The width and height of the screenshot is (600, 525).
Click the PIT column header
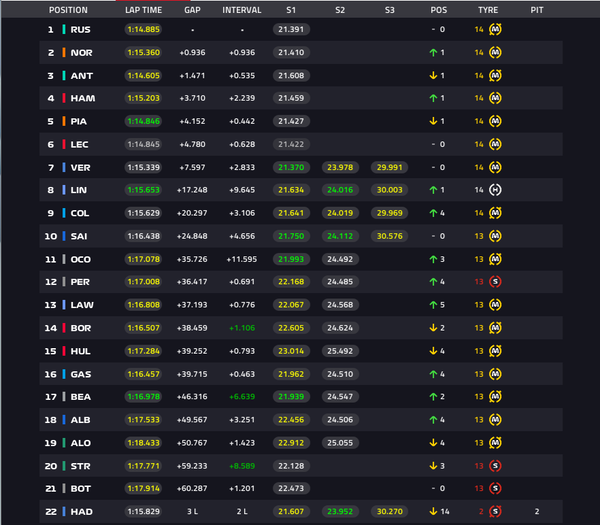click(x=537, y=10)
